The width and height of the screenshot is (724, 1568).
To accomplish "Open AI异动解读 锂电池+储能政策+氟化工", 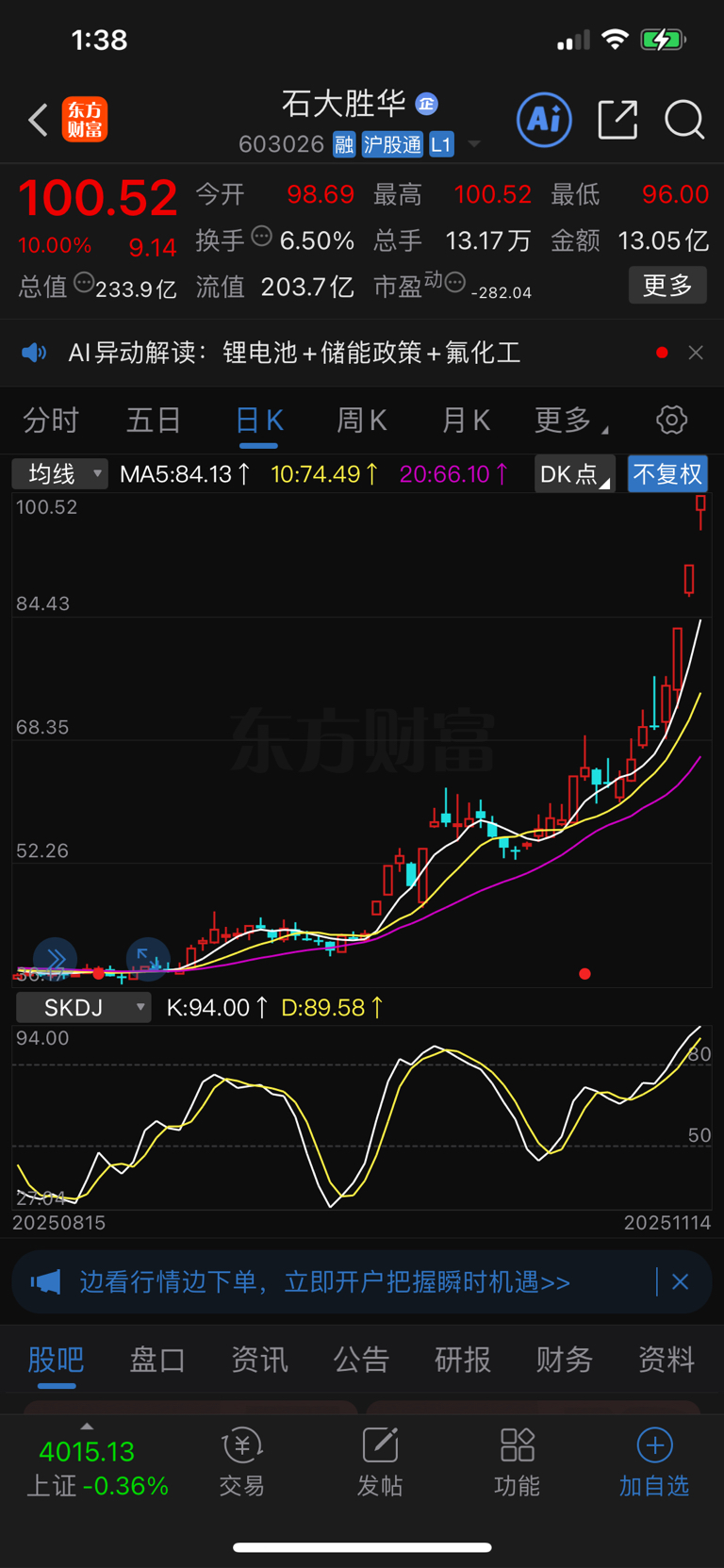I will point(294,353).
